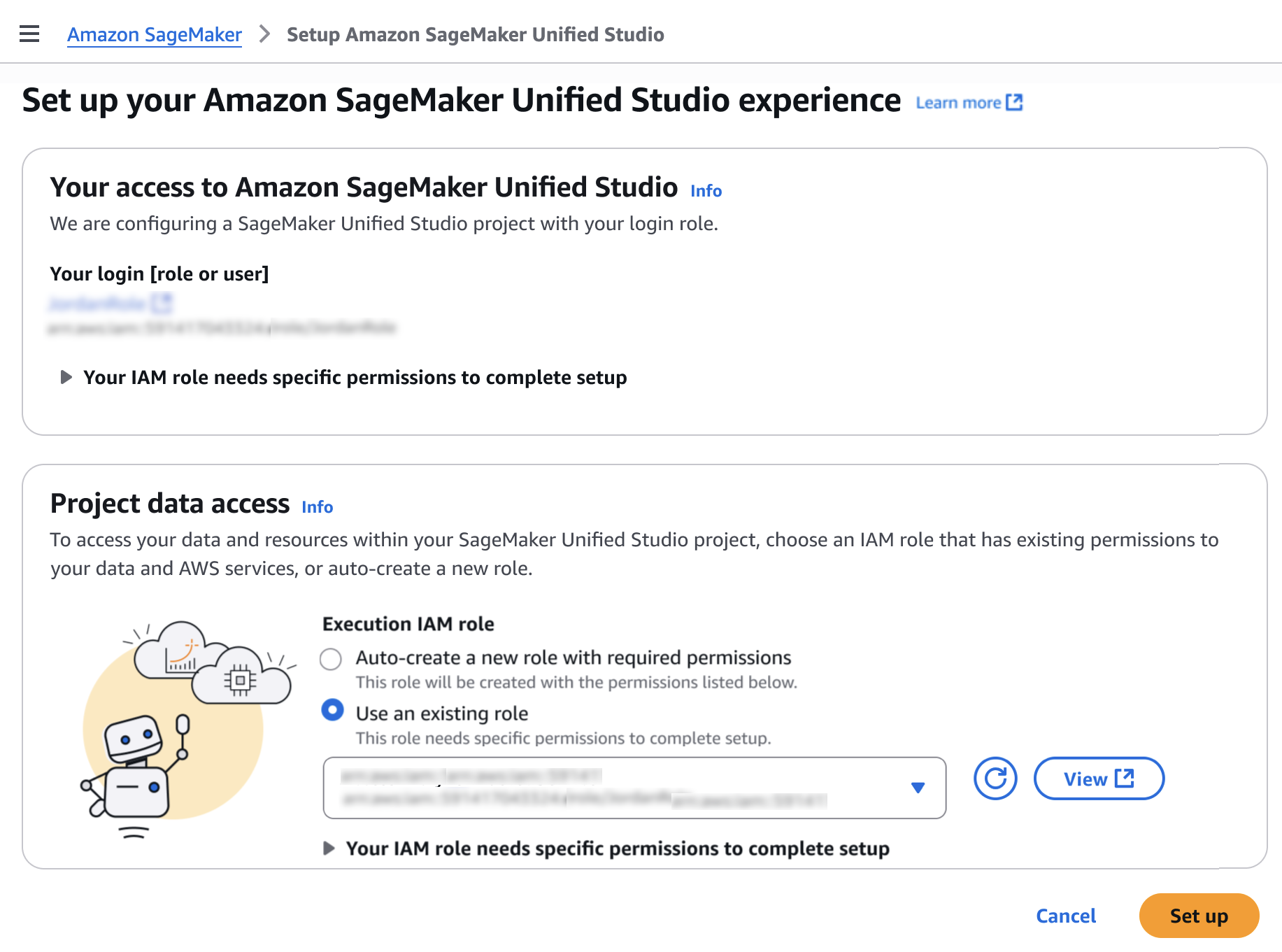Image resolution: width=1282 pixels, height=952 pixels.
Task: Click the external link icon next to login role
Action: click(x=162, y=303)
